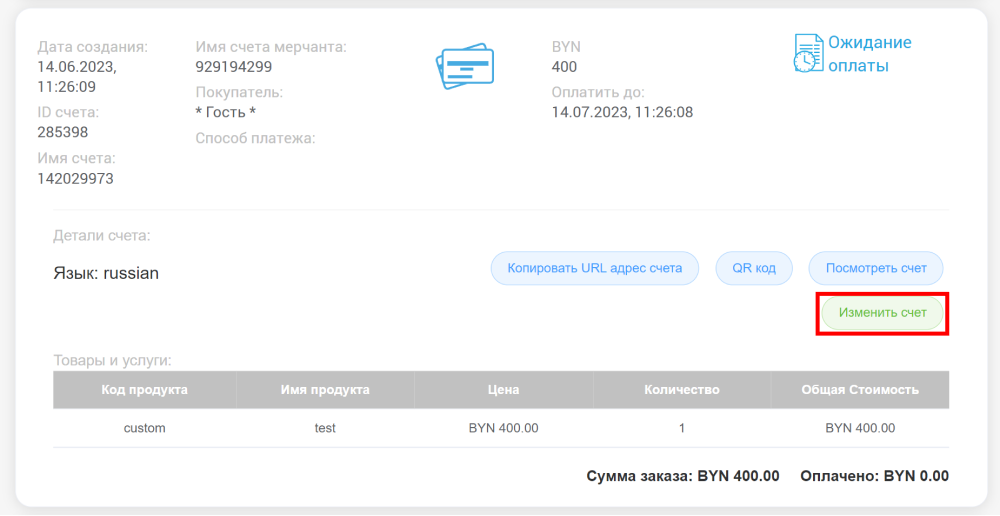This screenshot has height=516, width=1000.
Task: Open the 'QR код' button
Action: (755, 268)
